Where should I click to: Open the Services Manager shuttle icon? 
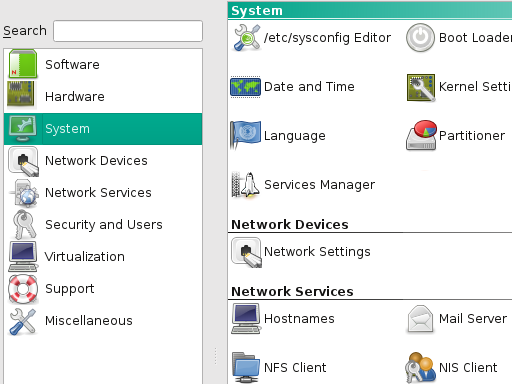point(246,184)
